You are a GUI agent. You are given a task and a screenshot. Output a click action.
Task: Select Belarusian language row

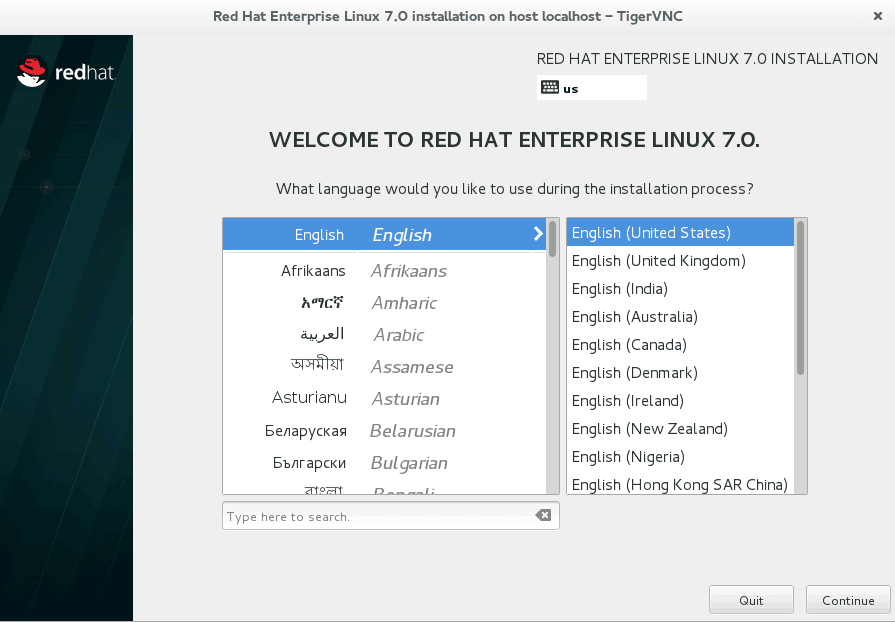(x=384, y=430)
